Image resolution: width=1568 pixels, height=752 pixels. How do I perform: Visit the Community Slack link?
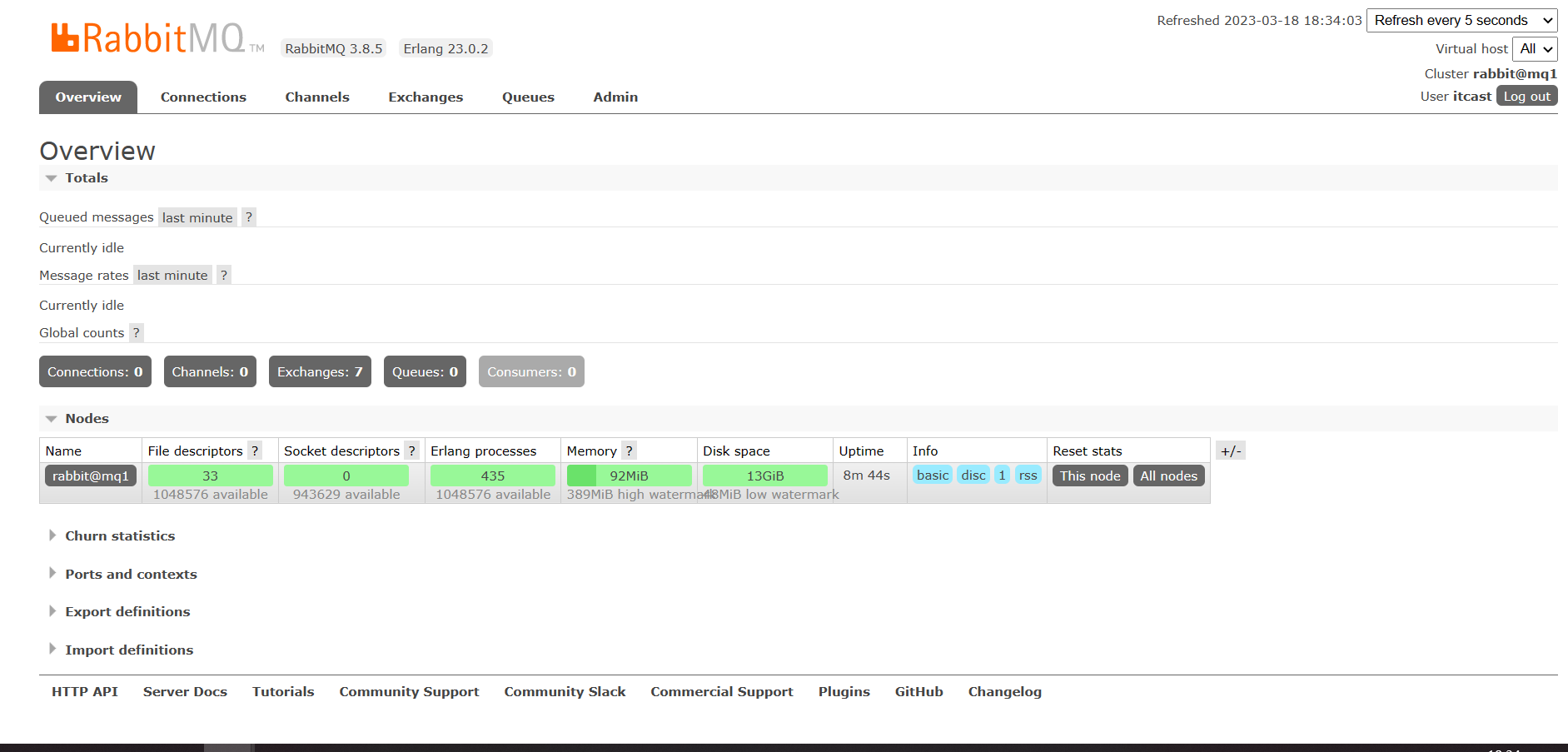coord(565,691)
